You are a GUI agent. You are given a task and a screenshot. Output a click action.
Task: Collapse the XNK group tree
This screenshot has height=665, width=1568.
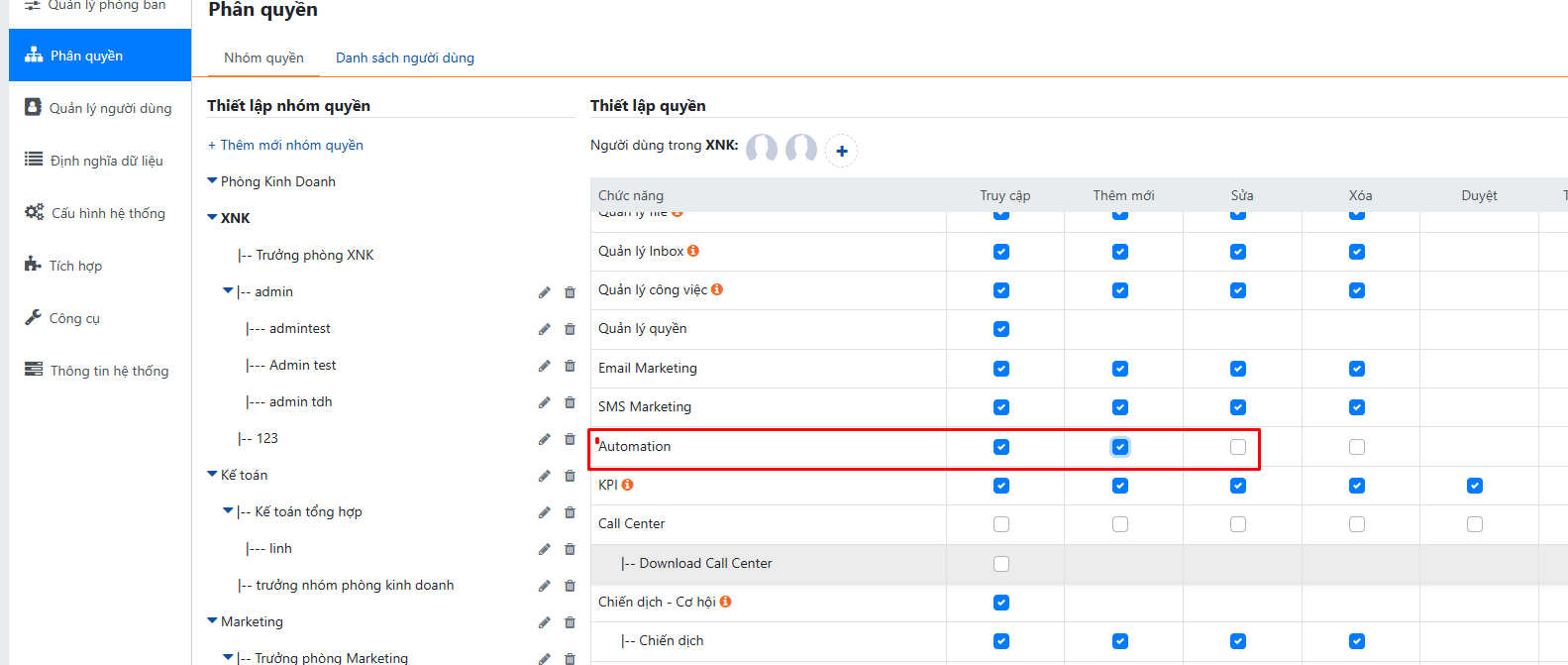click(212, 218)
